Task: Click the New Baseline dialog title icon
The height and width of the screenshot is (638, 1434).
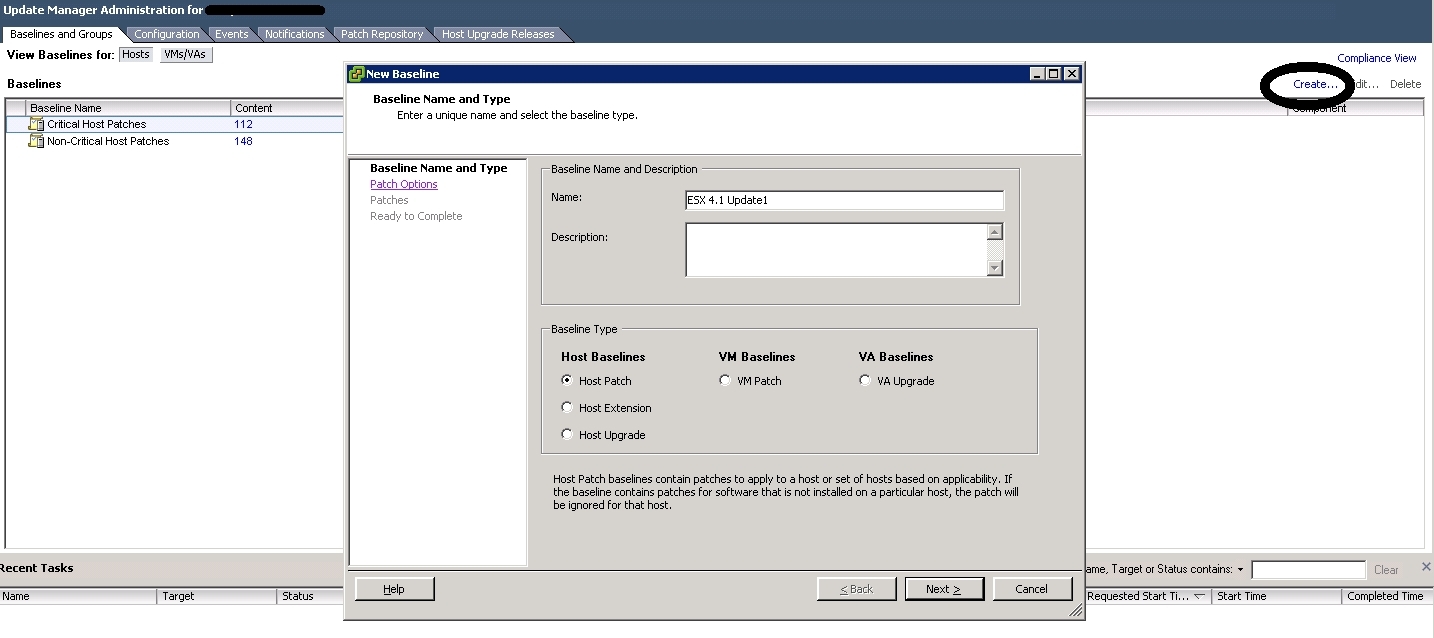Action: [355, 74]
